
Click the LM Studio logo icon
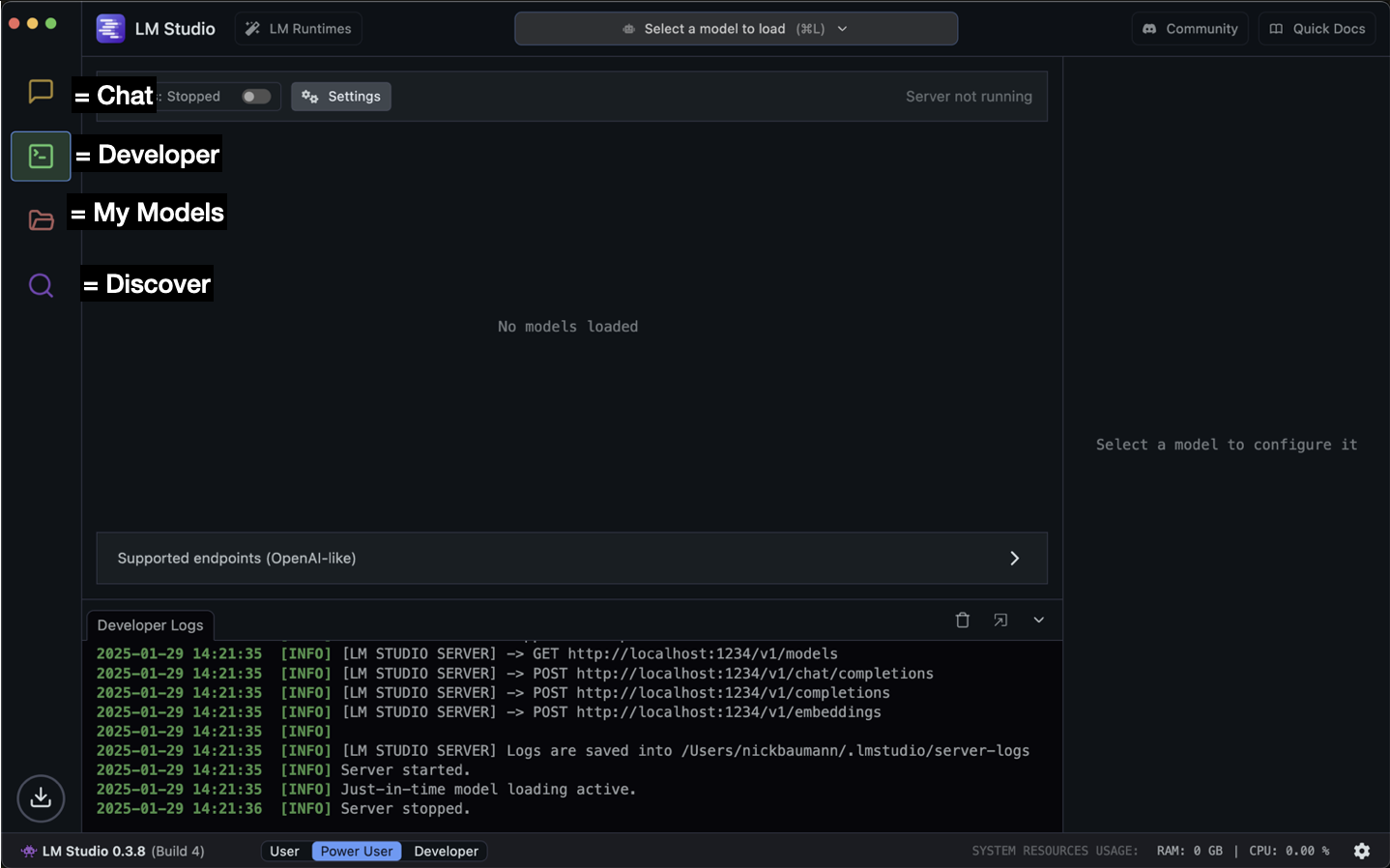click(110, 29)
